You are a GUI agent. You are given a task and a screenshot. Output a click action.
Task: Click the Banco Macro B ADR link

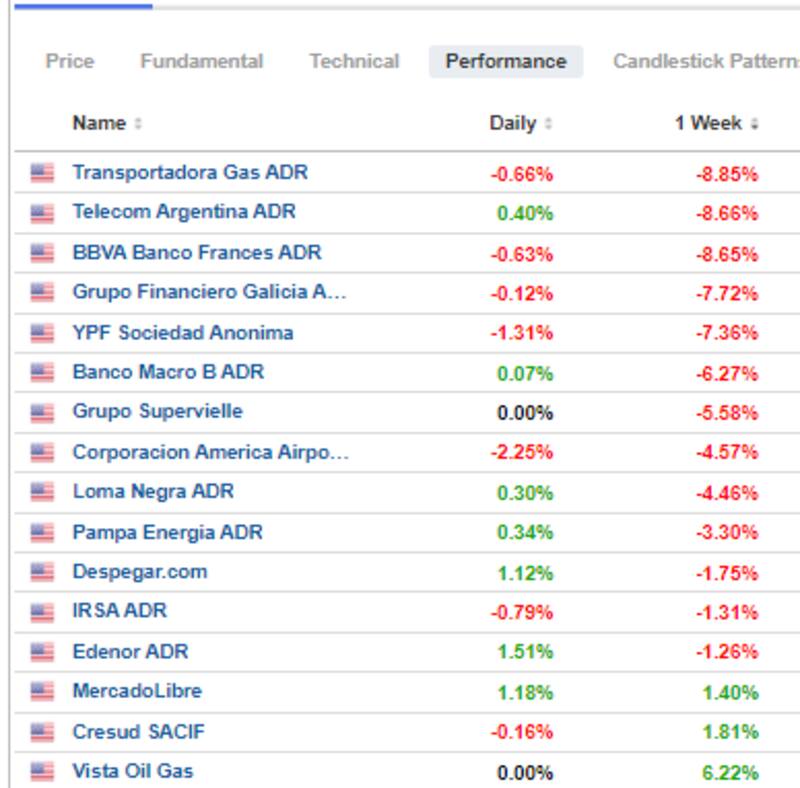coord(168,372)
